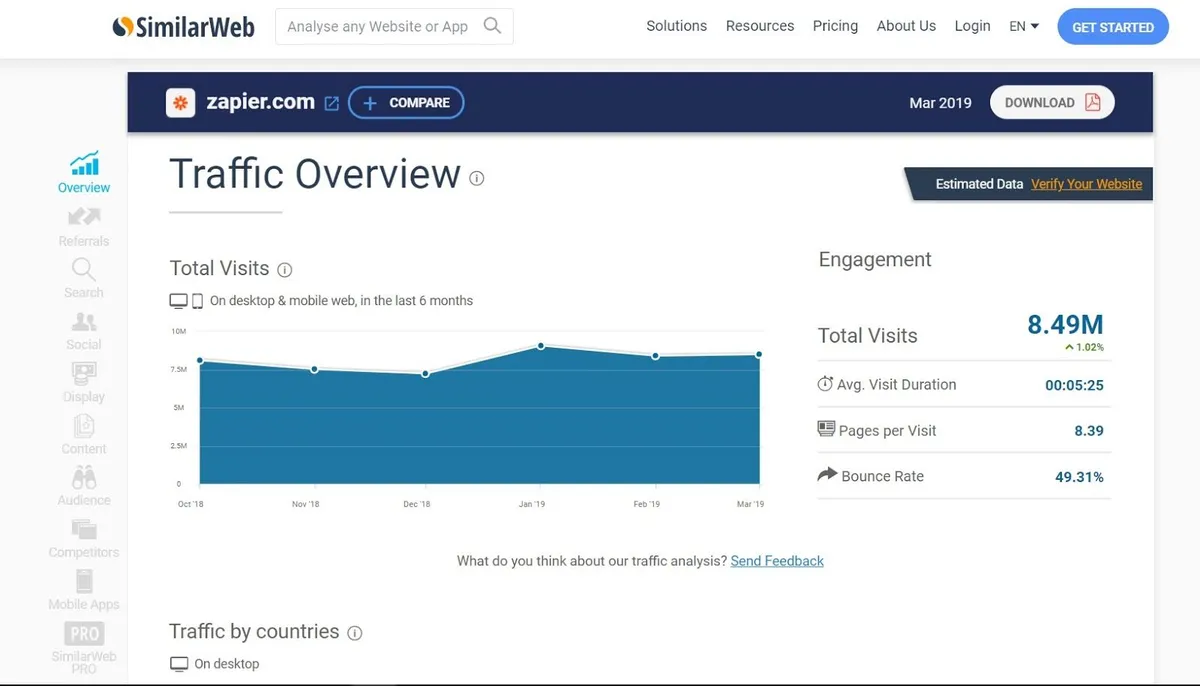Go to the Pricing page
This screenshot has height=686, width=1200.
pyautogui.click(x=835, y=26)
